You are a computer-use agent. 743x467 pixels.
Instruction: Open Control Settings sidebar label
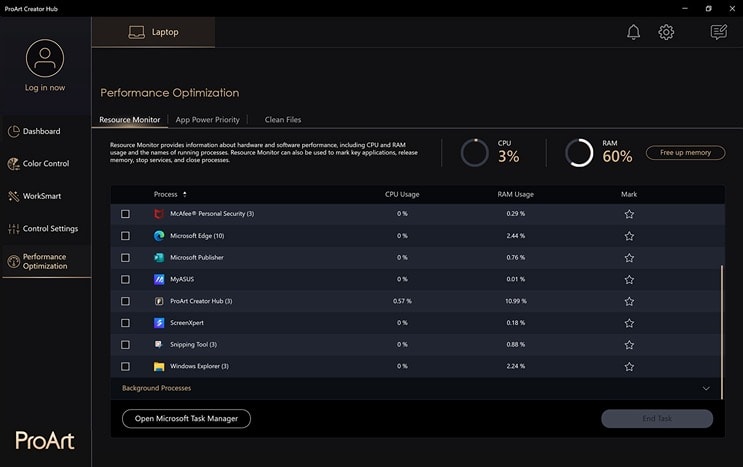(50, 229)
